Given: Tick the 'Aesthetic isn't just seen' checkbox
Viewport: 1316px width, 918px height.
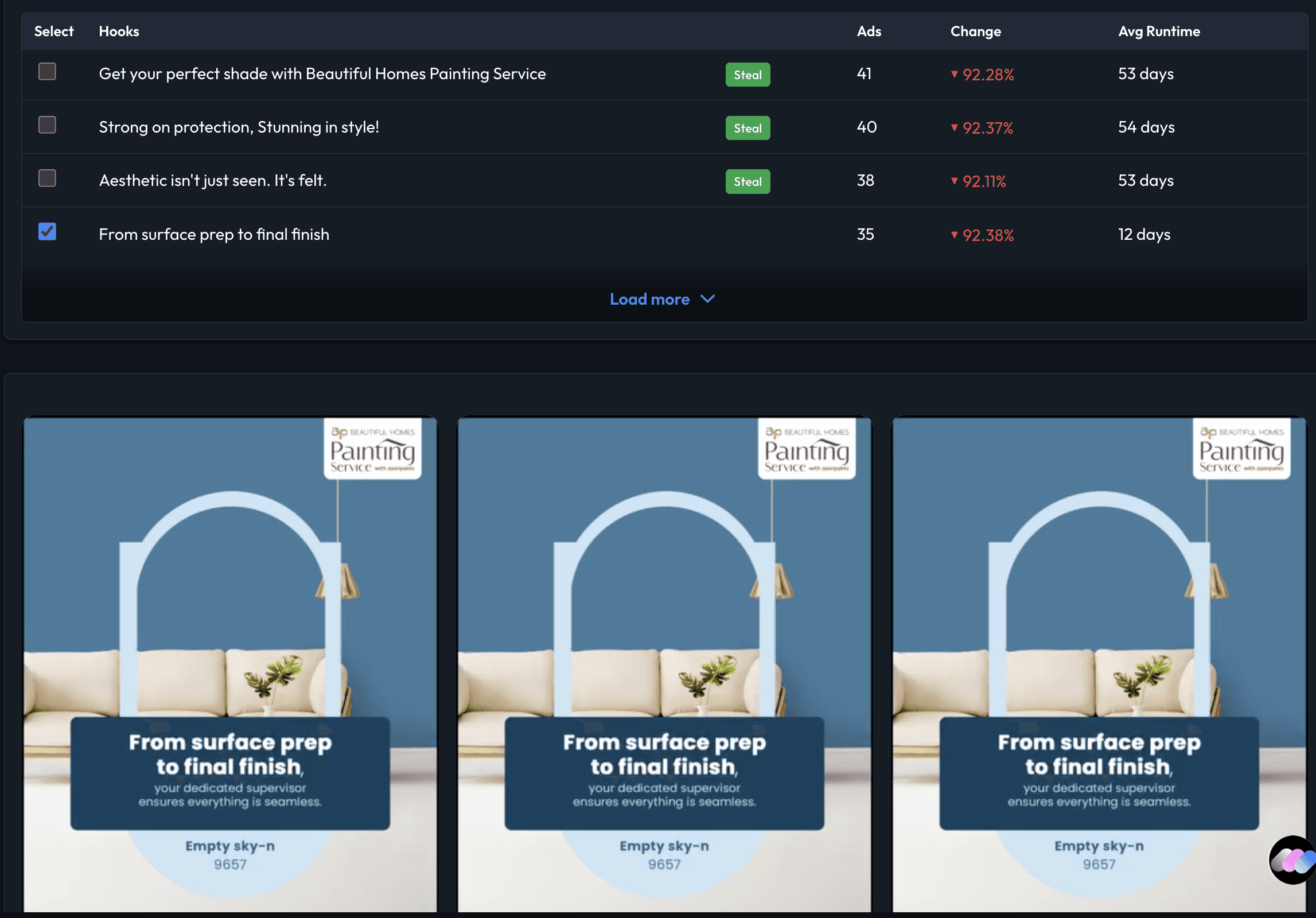Looking at the screenshot, I should point(47,178).
